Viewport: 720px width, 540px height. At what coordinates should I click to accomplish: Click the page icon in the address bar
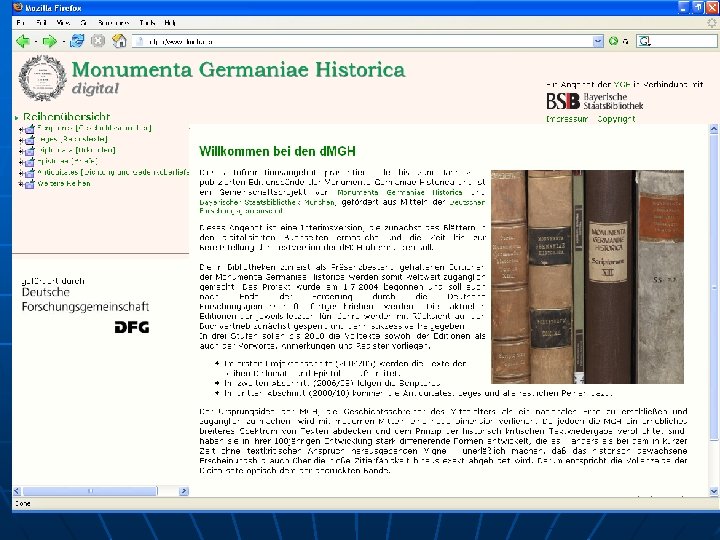click(x=140, y=41)
